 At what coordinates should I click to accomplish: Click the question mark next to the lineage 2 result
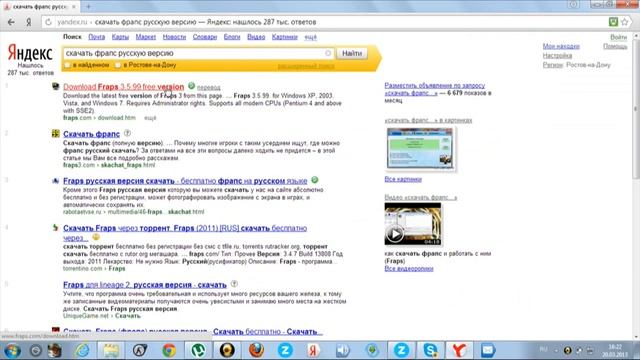[x=234, y=284]
